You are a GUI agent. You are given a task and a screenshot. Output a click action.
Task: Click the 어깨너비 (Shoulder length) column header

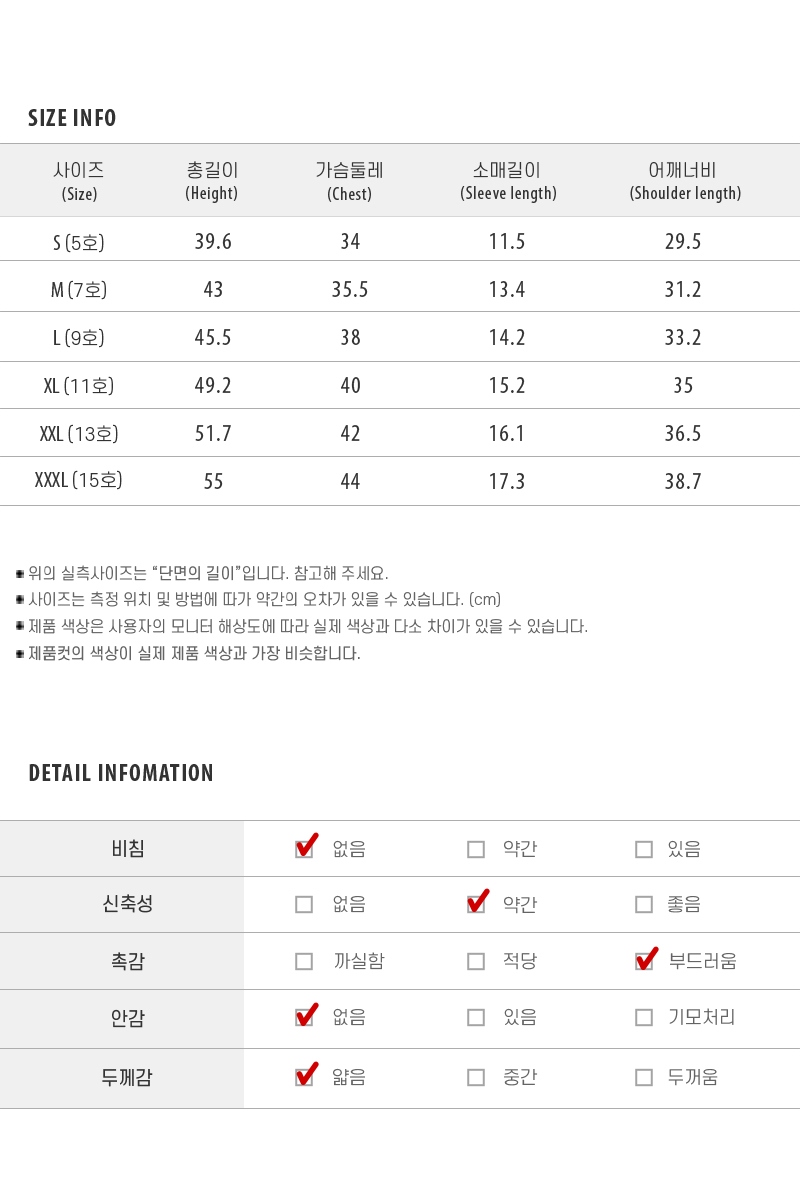point(684,181)
